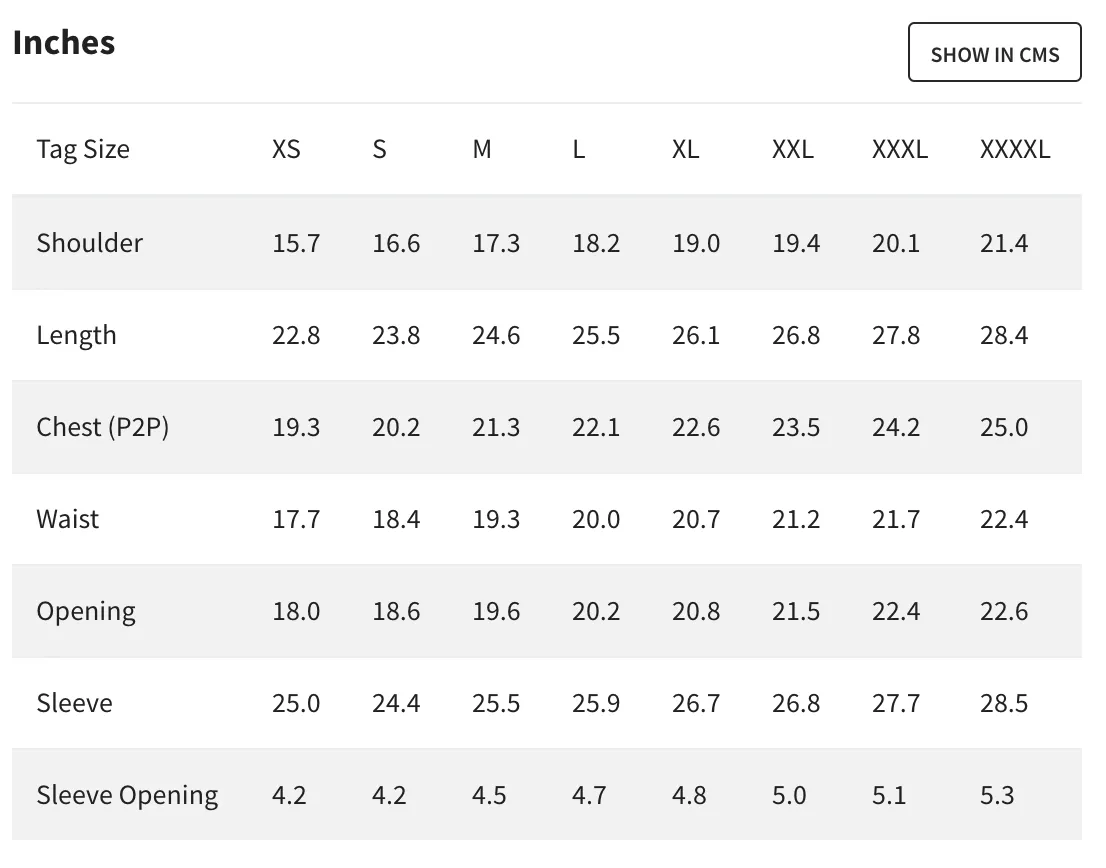
Task: Click the Inches heading
Action: point(64,42)
